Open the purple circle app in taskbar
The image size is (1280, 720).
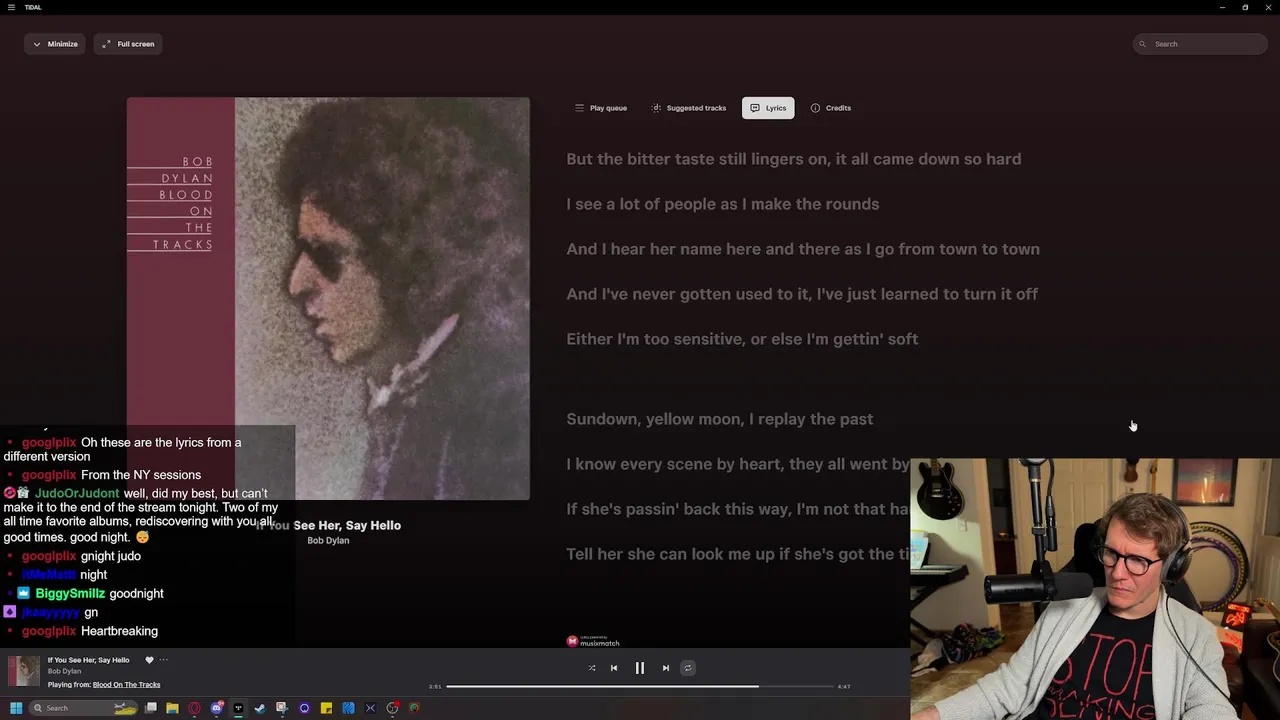[x=304, y=708]
